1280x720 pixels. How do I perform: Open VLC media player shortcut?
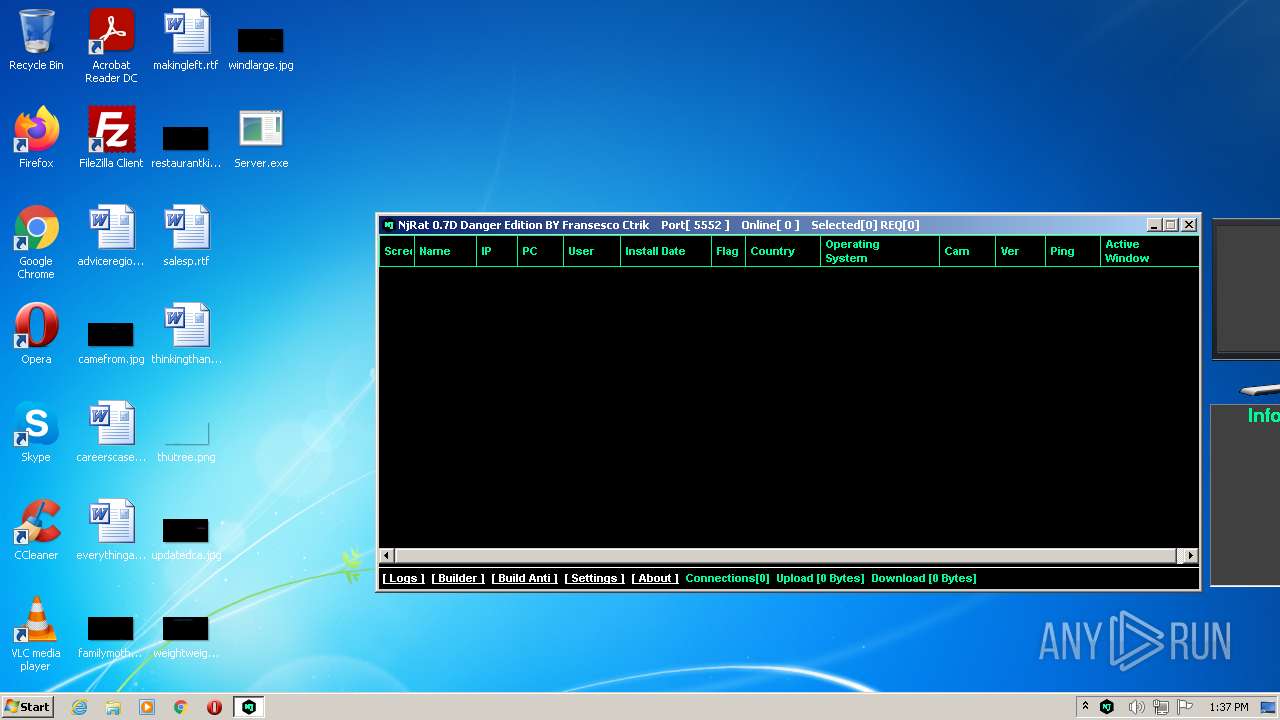(36, 634)
